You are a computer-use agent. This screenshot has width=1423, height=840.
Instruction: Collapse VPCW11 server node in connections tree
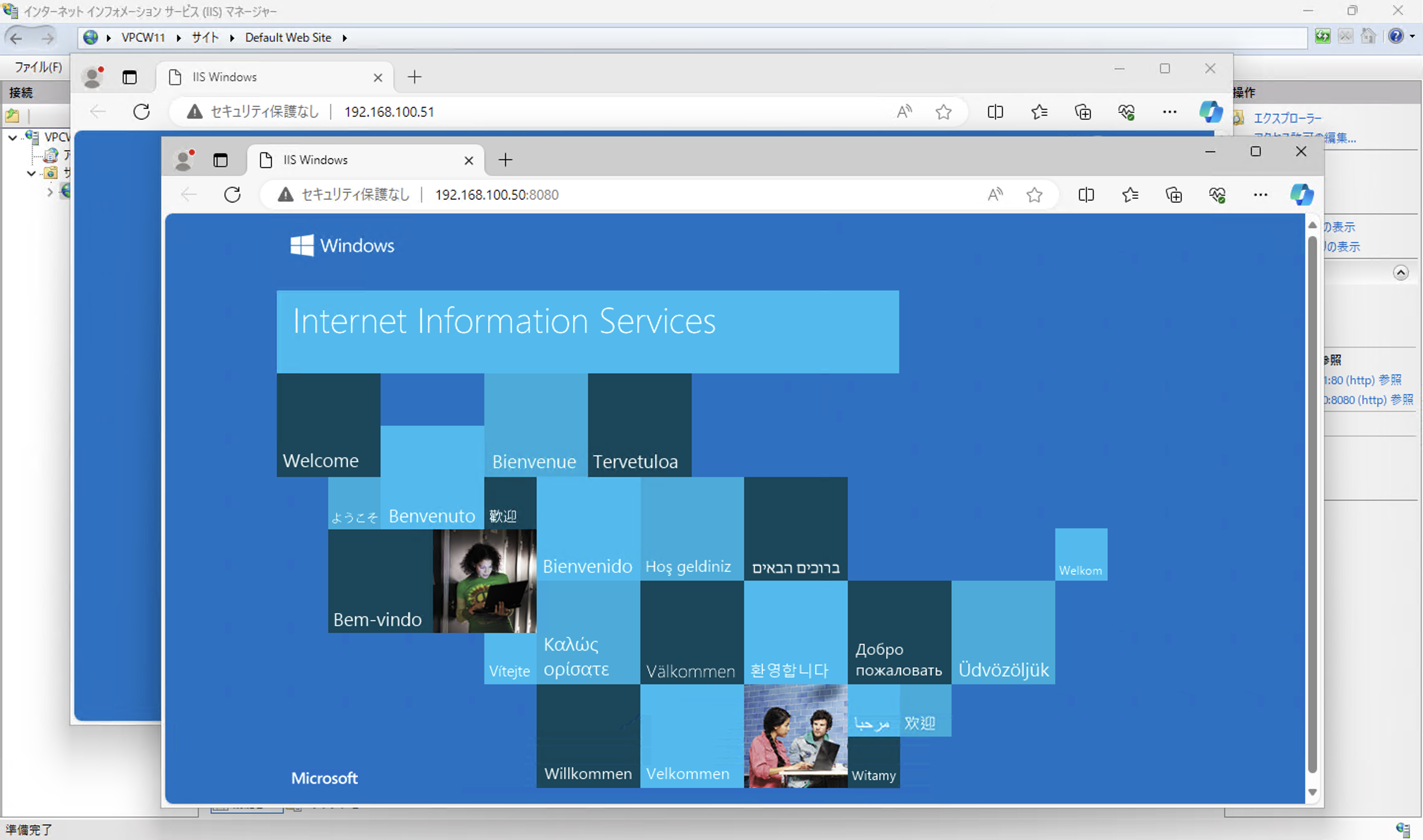12,138
